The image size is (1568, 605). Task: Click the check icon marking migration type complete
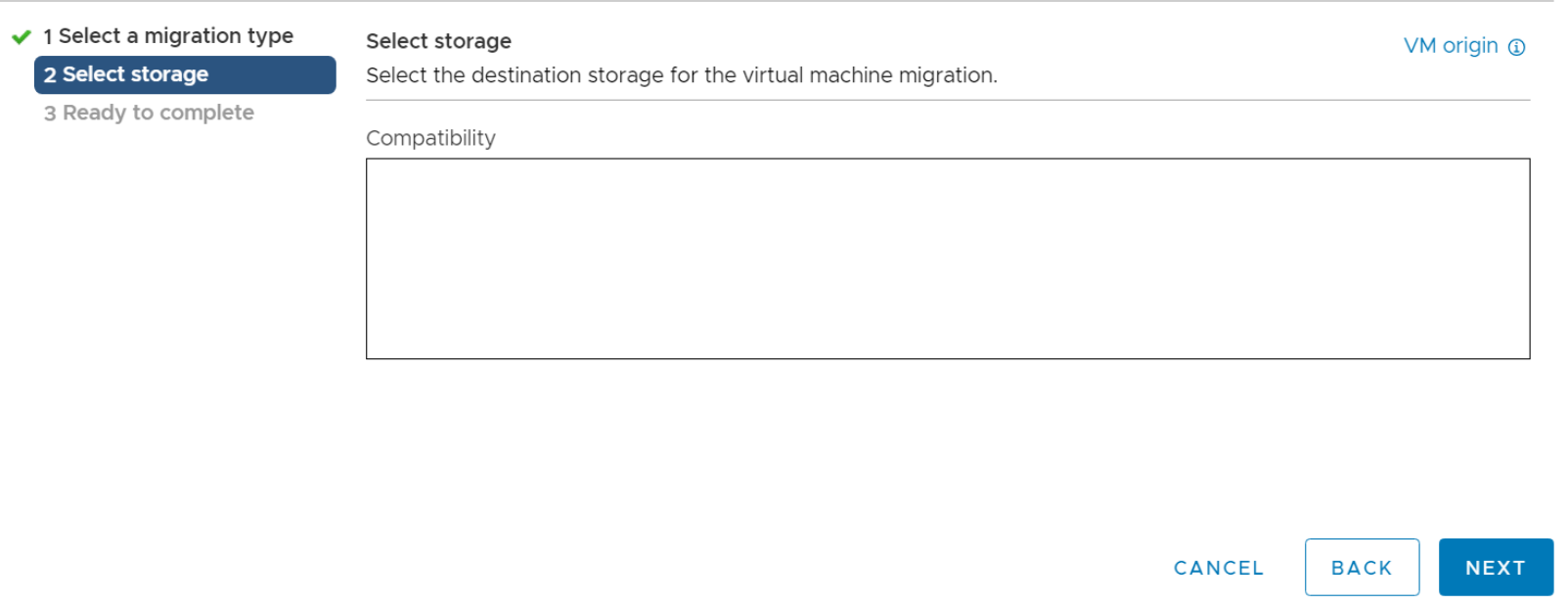(x=21, y=35)
